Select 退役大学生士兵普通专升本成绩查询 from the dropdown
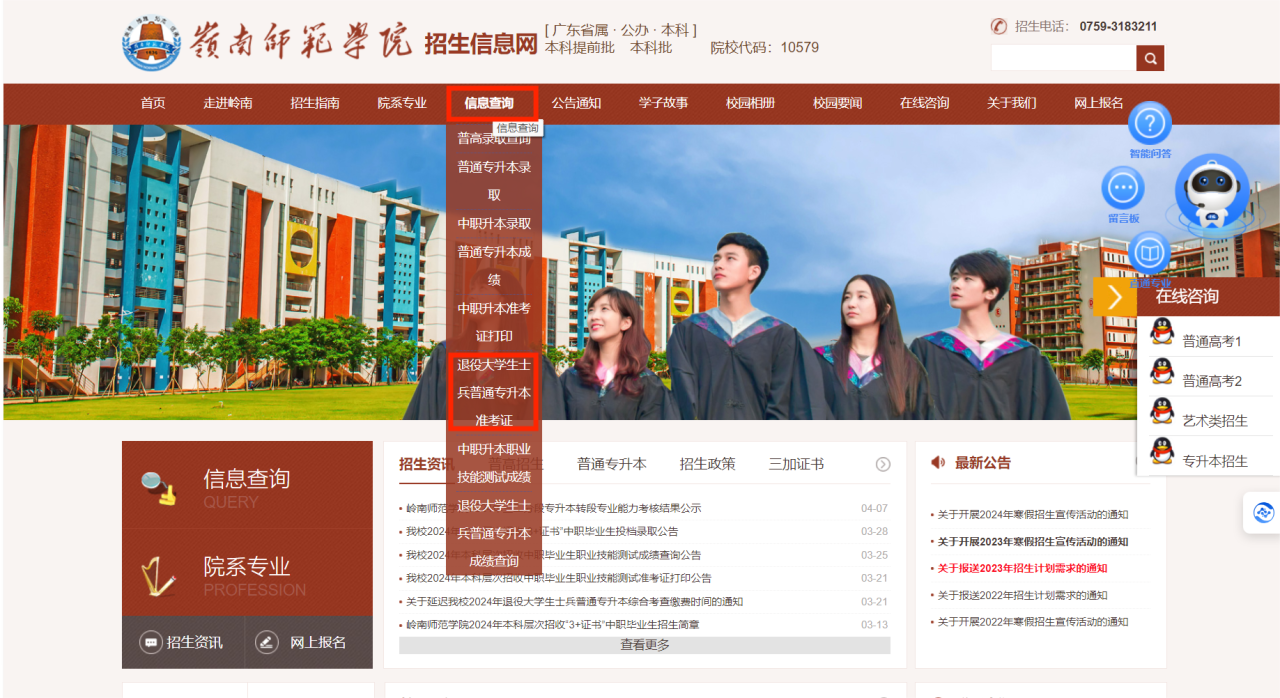This screenshot has width=1280, height=698. point(494,533)
